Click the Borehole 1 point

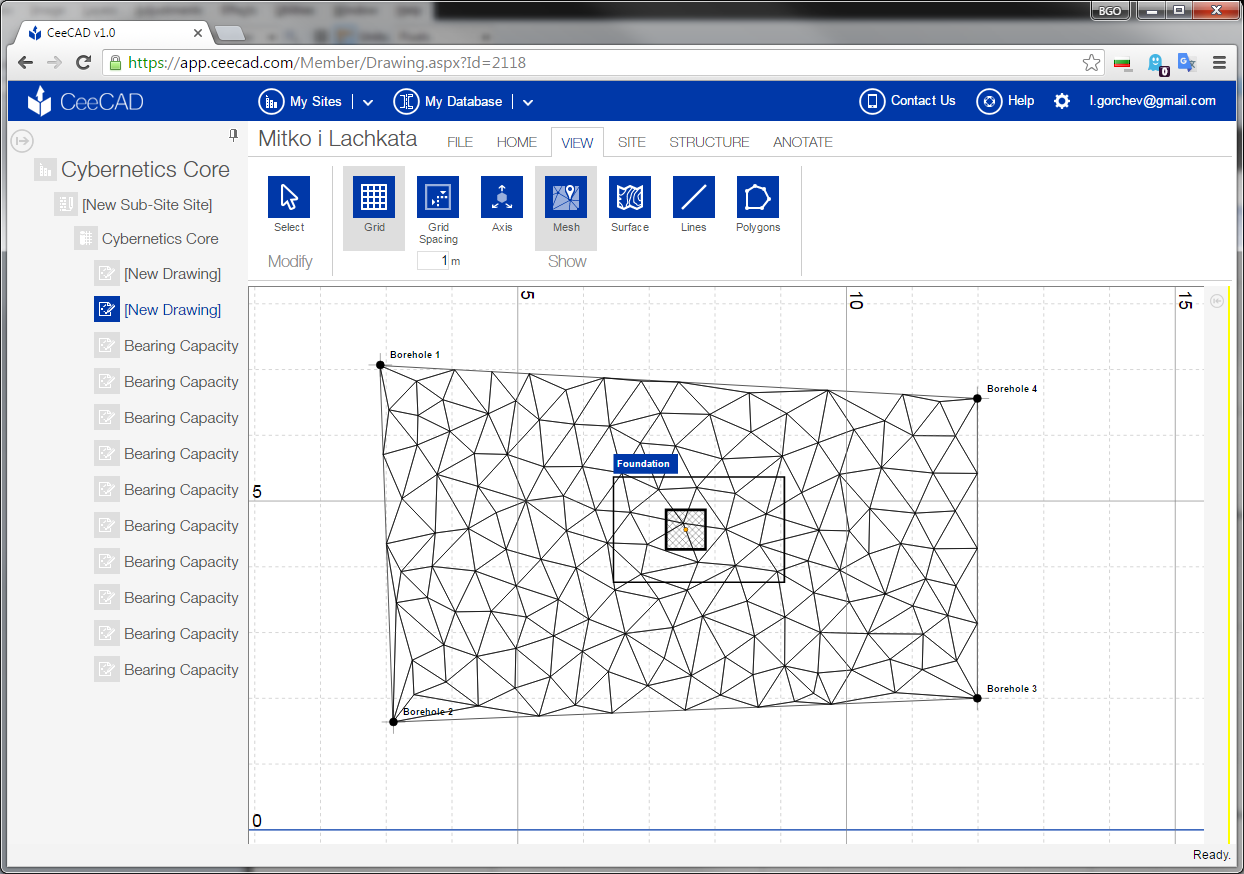tap(380, 365)
